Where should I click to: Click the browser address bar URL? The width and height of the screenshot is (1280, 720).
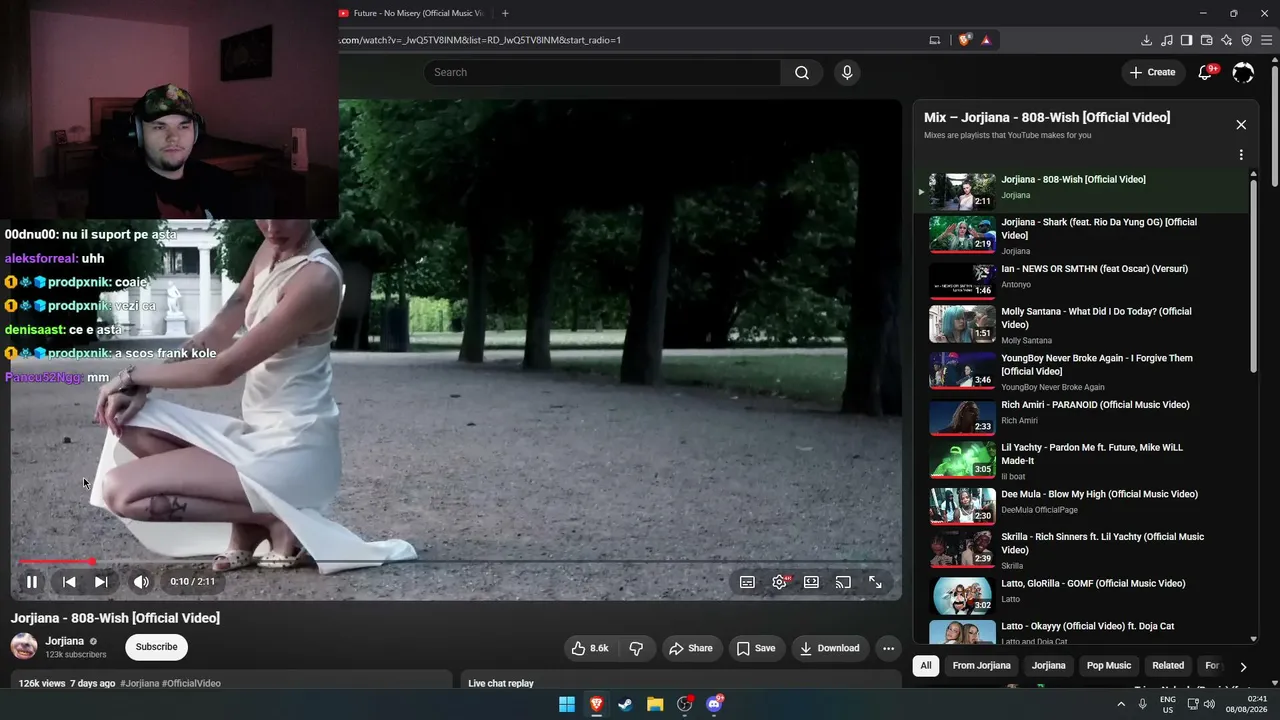480,40
